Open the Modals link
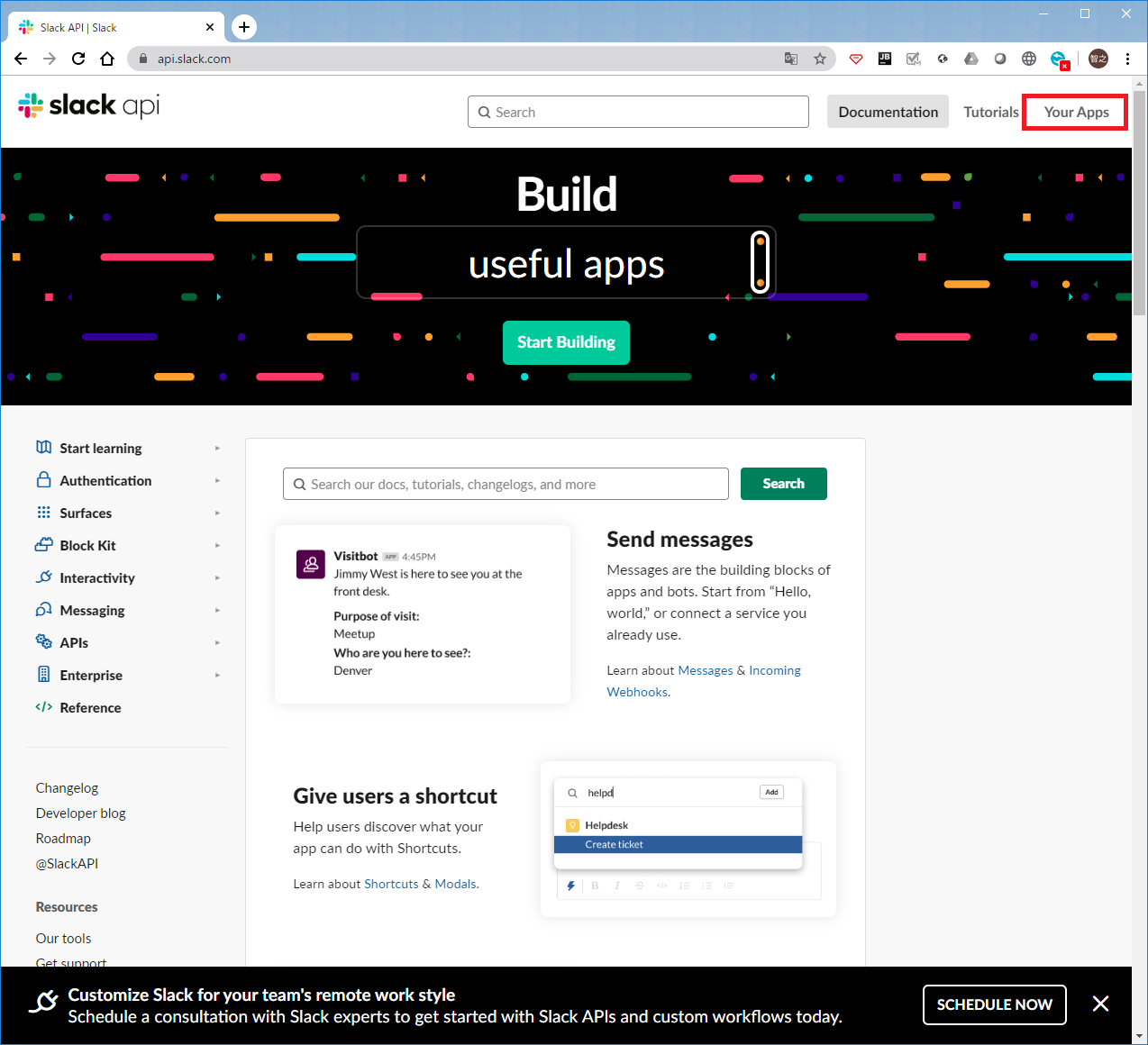The width and height of the screenshot is (1148, 1045). (x=455, y=884)
